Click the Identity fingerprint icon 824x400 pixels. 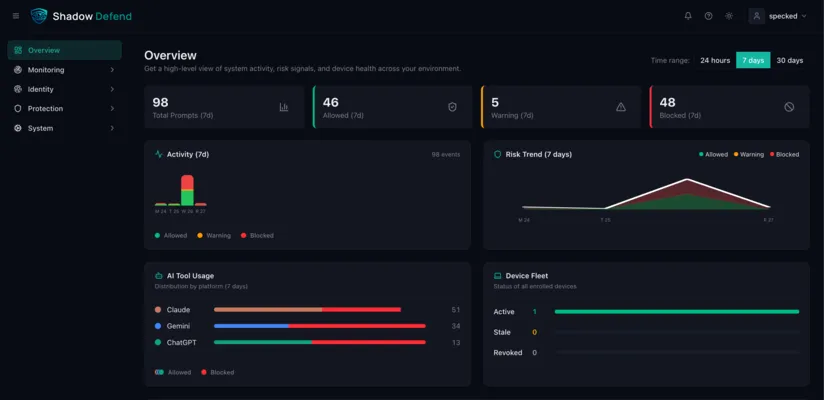coord(18,89)
